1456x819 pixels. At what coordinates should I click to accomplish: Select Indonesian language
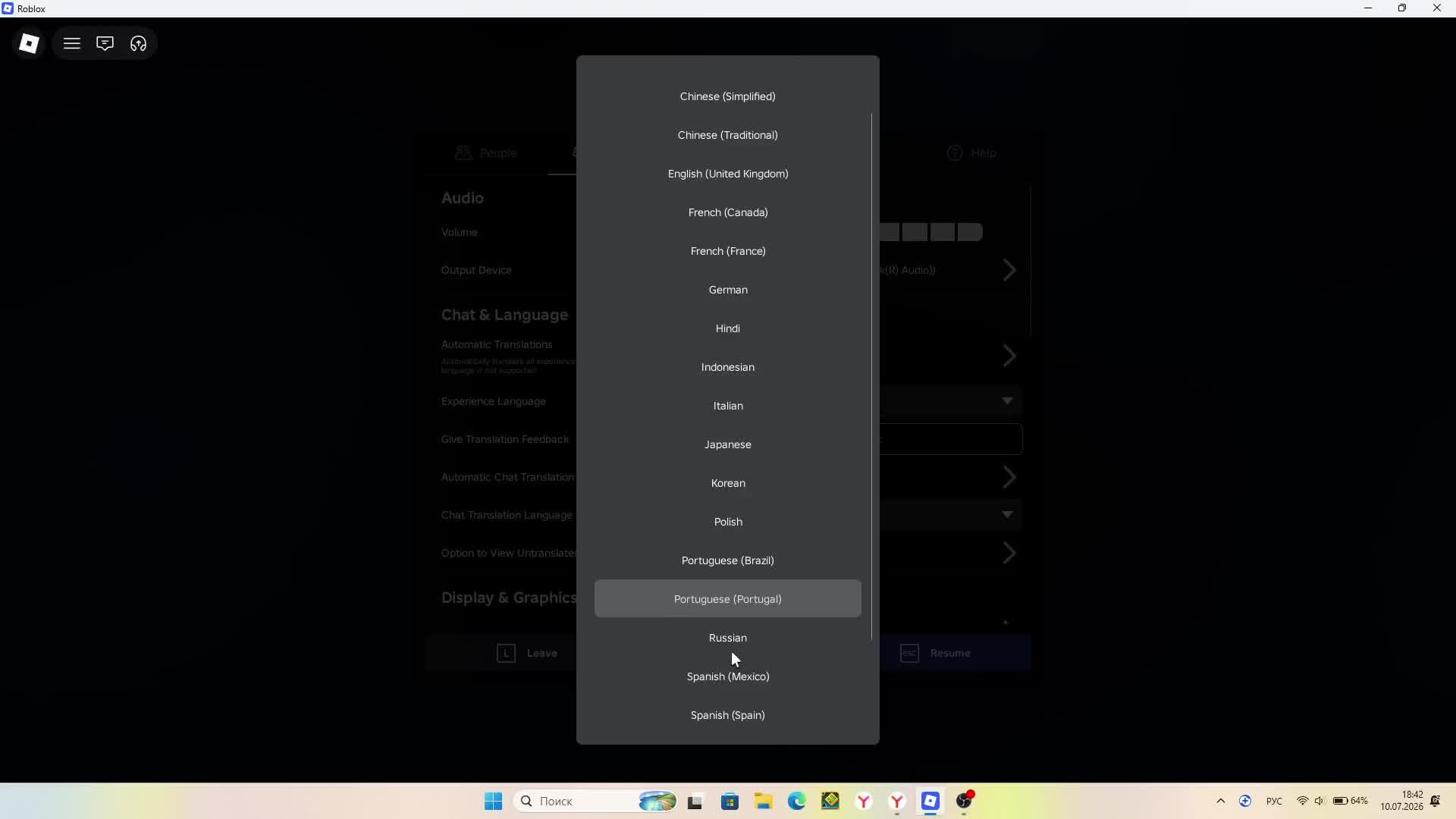tap(728, 367)
